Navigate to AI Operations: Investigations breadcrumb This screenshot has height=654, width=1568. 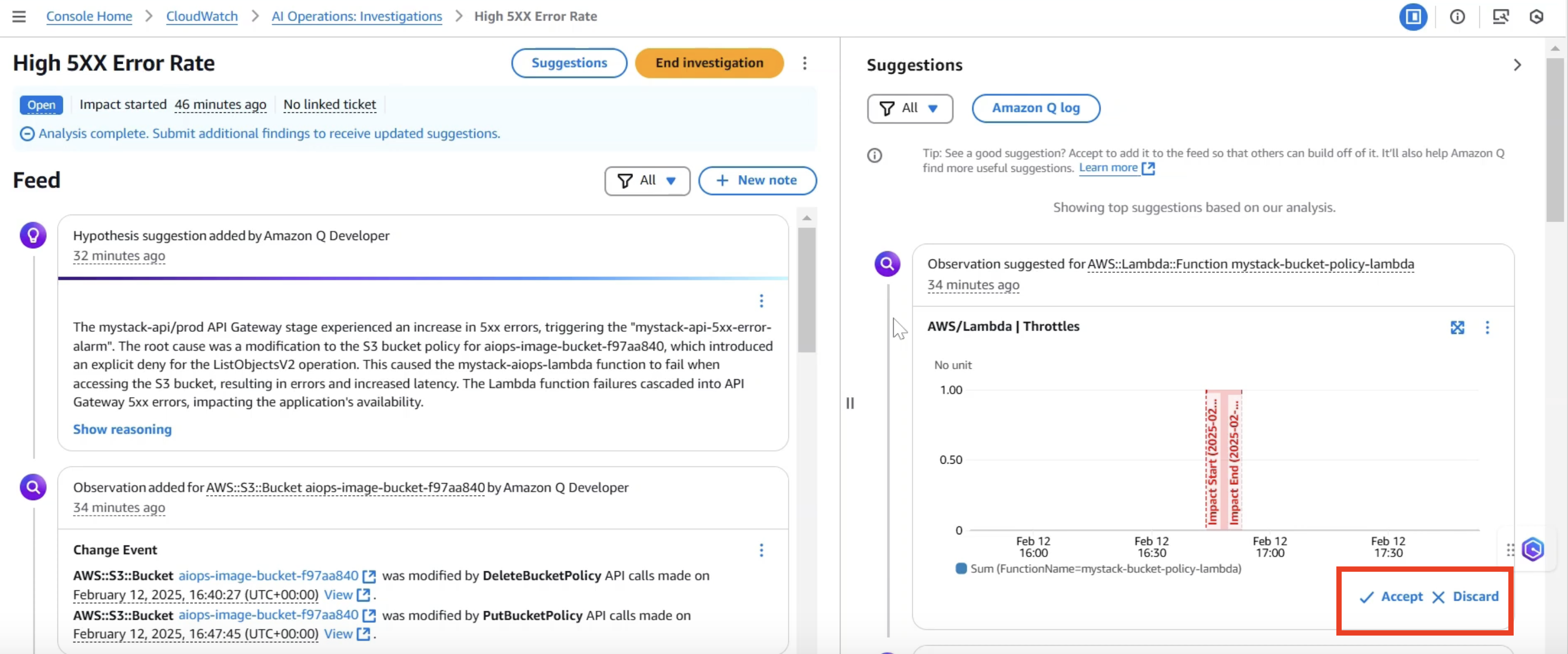click(356, 16)
